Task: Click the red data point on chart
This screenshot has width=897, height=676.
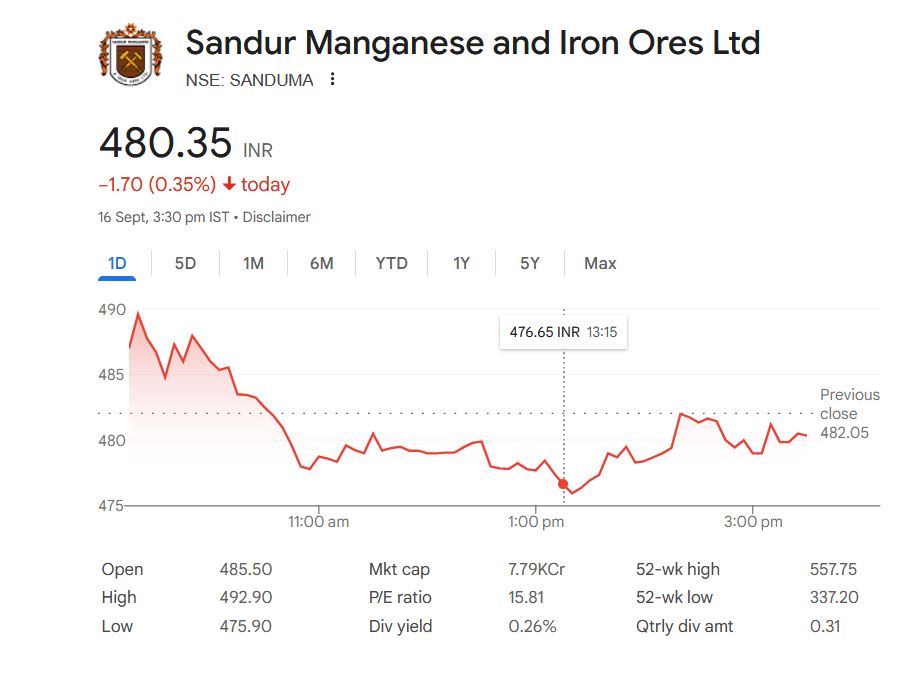Action: [563, 484]
